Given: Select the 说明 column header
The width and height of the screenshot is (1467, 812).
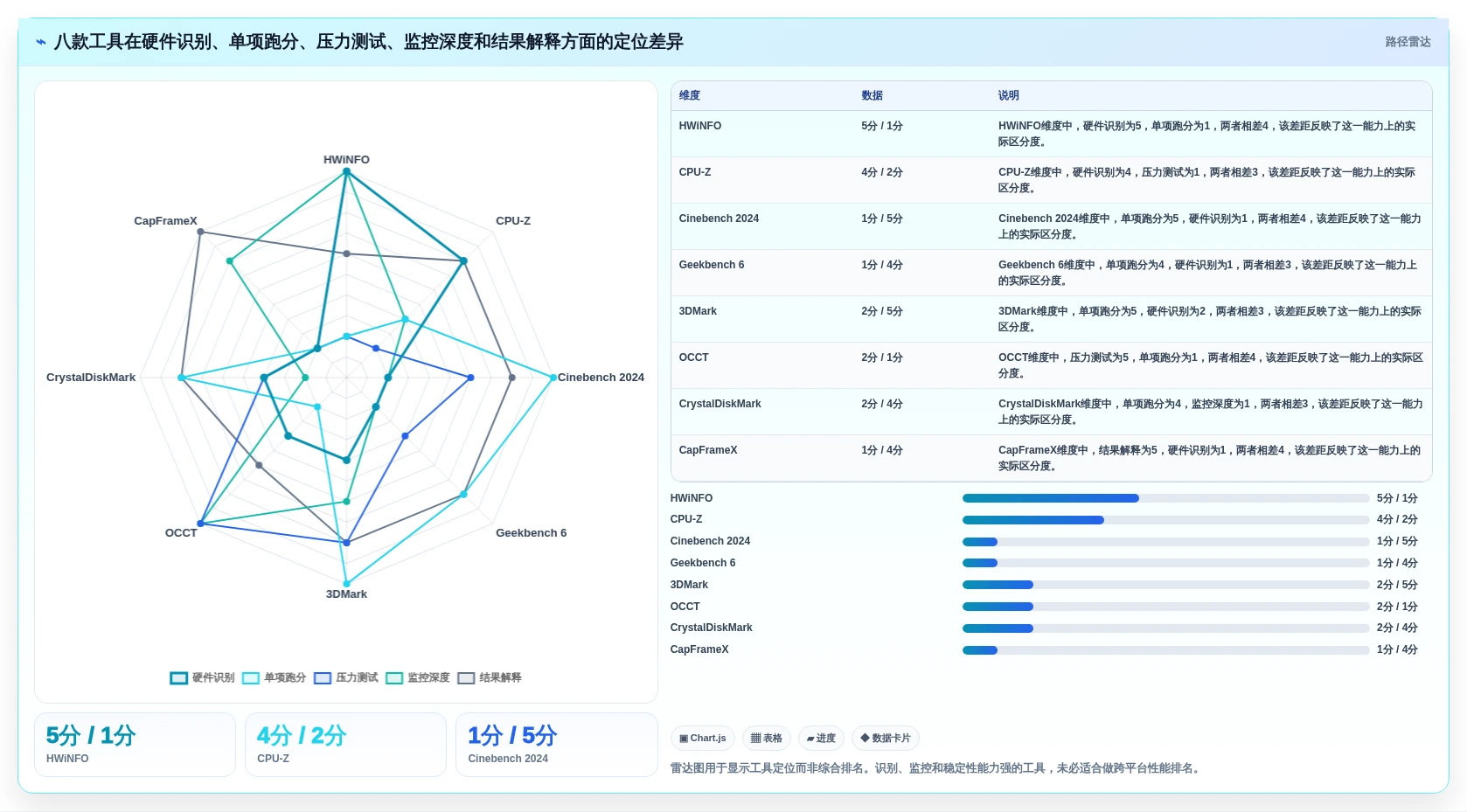Looking at the screenshot, I should 1009,95.
